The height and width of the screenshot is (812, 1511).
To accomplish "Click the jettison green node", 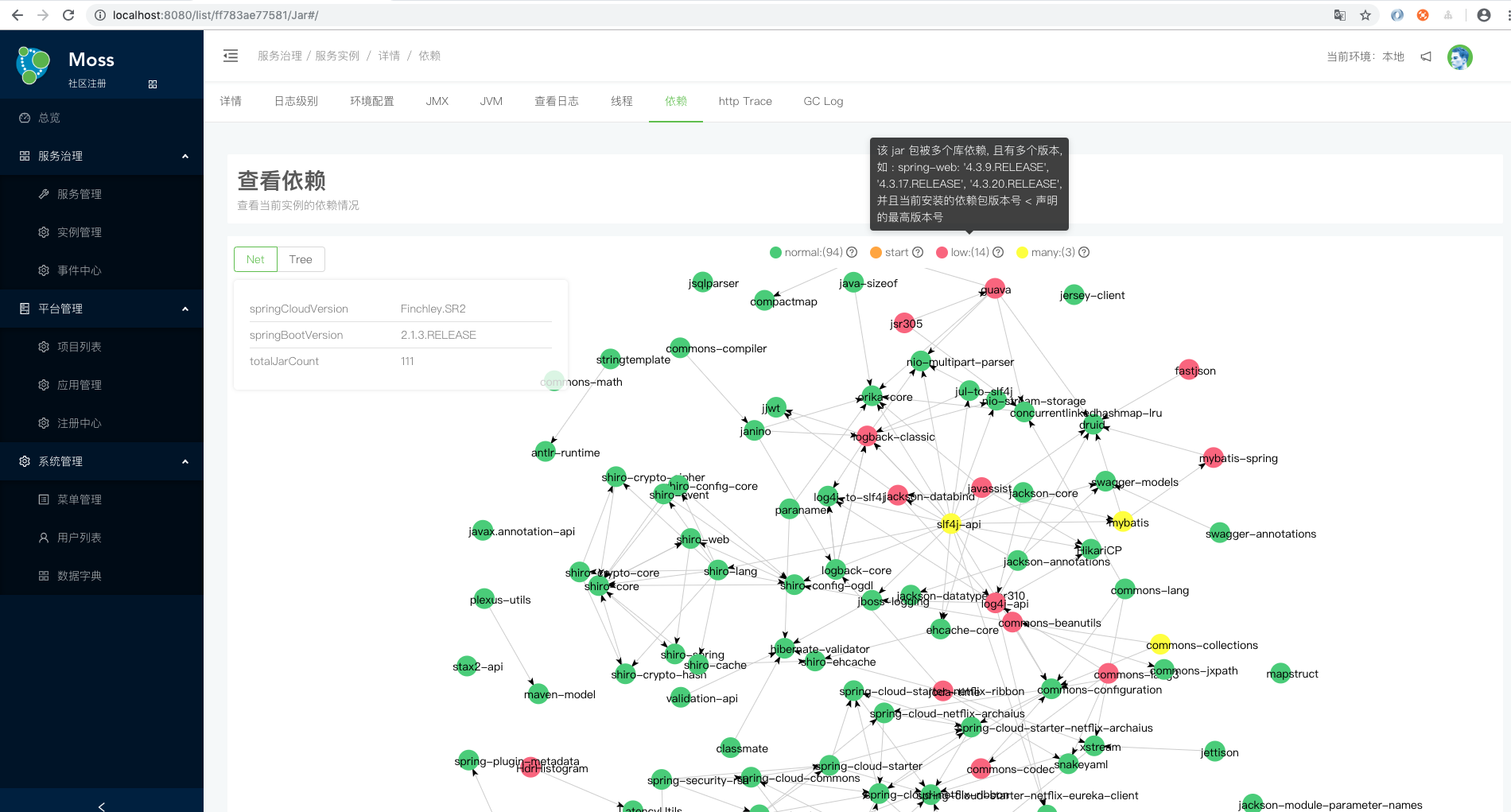I will point(1214,752).
